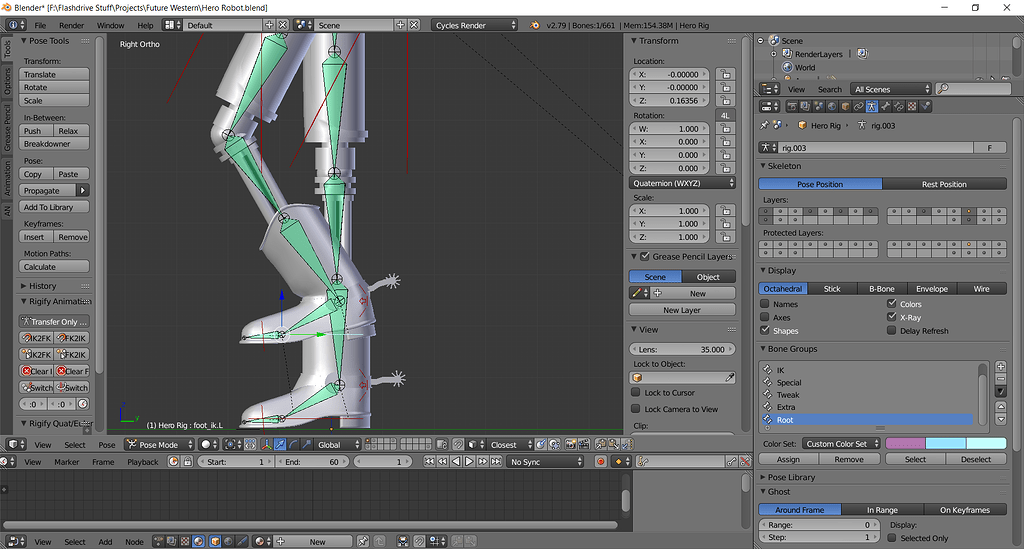
Task: Click the plus icon to add bone group
Action: click(x=1000, y=366)
